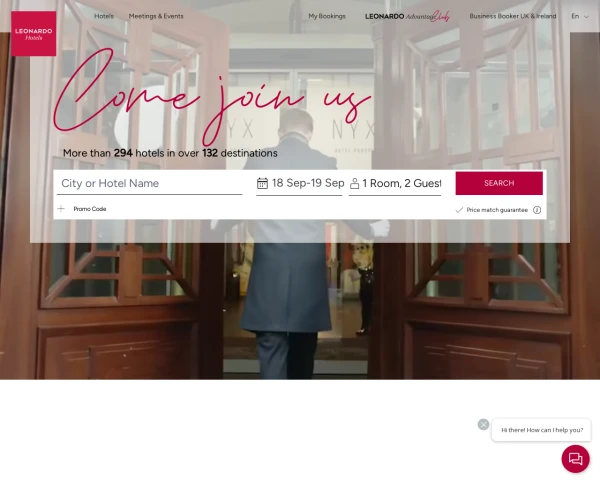Open the calendar icon for dates
The width and height of the screenshot is (600, 480).
tap(262, 183)
